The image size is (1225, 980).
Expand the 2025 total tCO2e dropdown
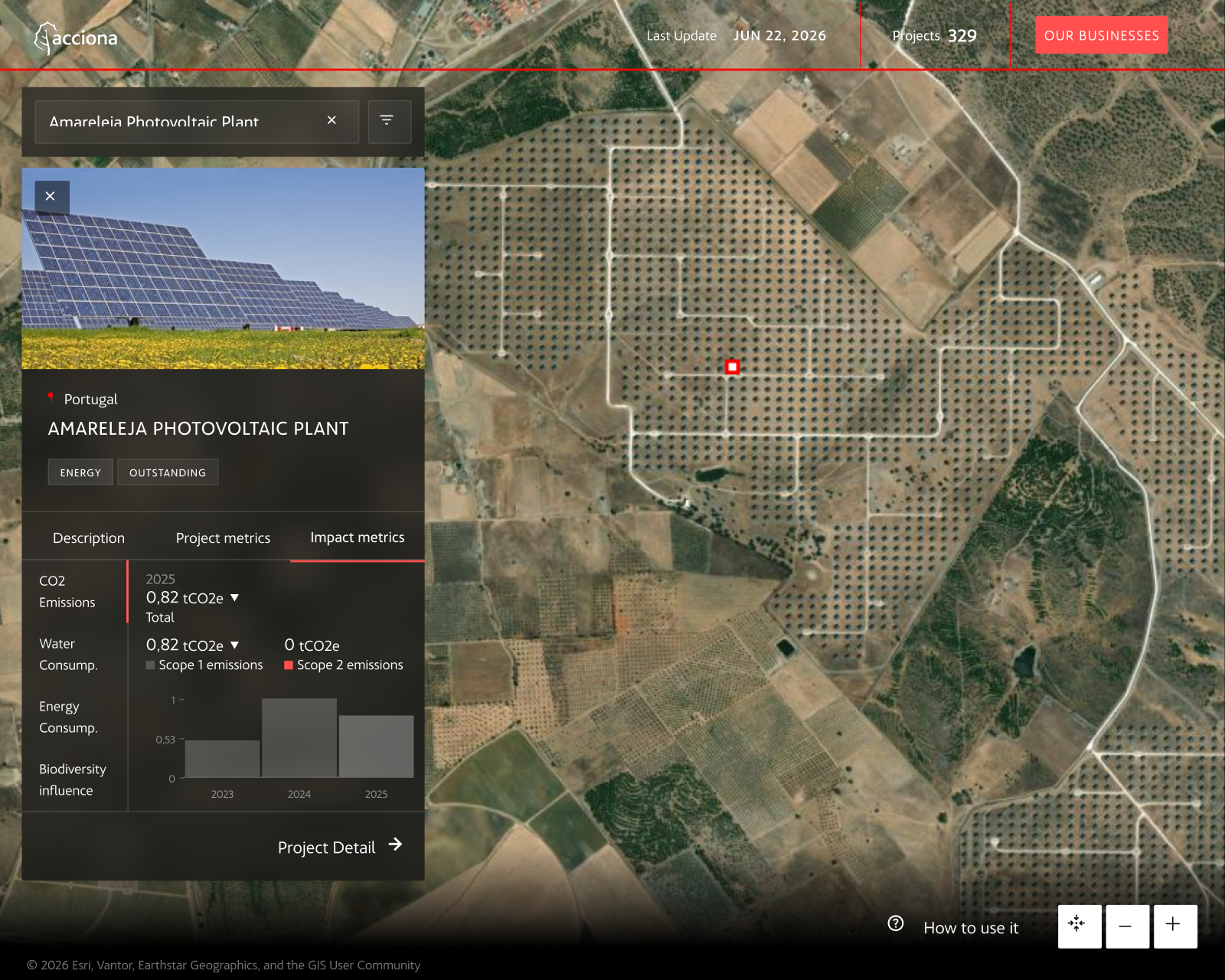[x=234, y=597]
